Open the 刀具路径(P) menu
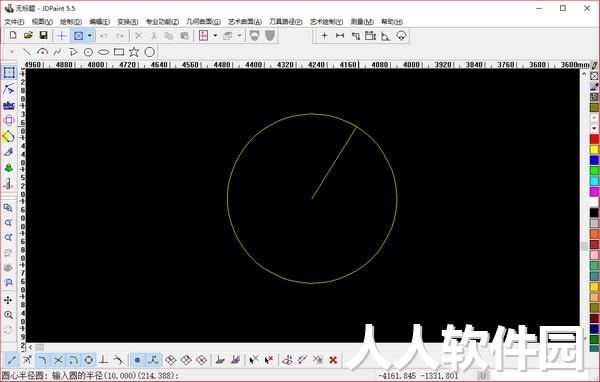This screenshot has height=382, width=600. point(285,21)
